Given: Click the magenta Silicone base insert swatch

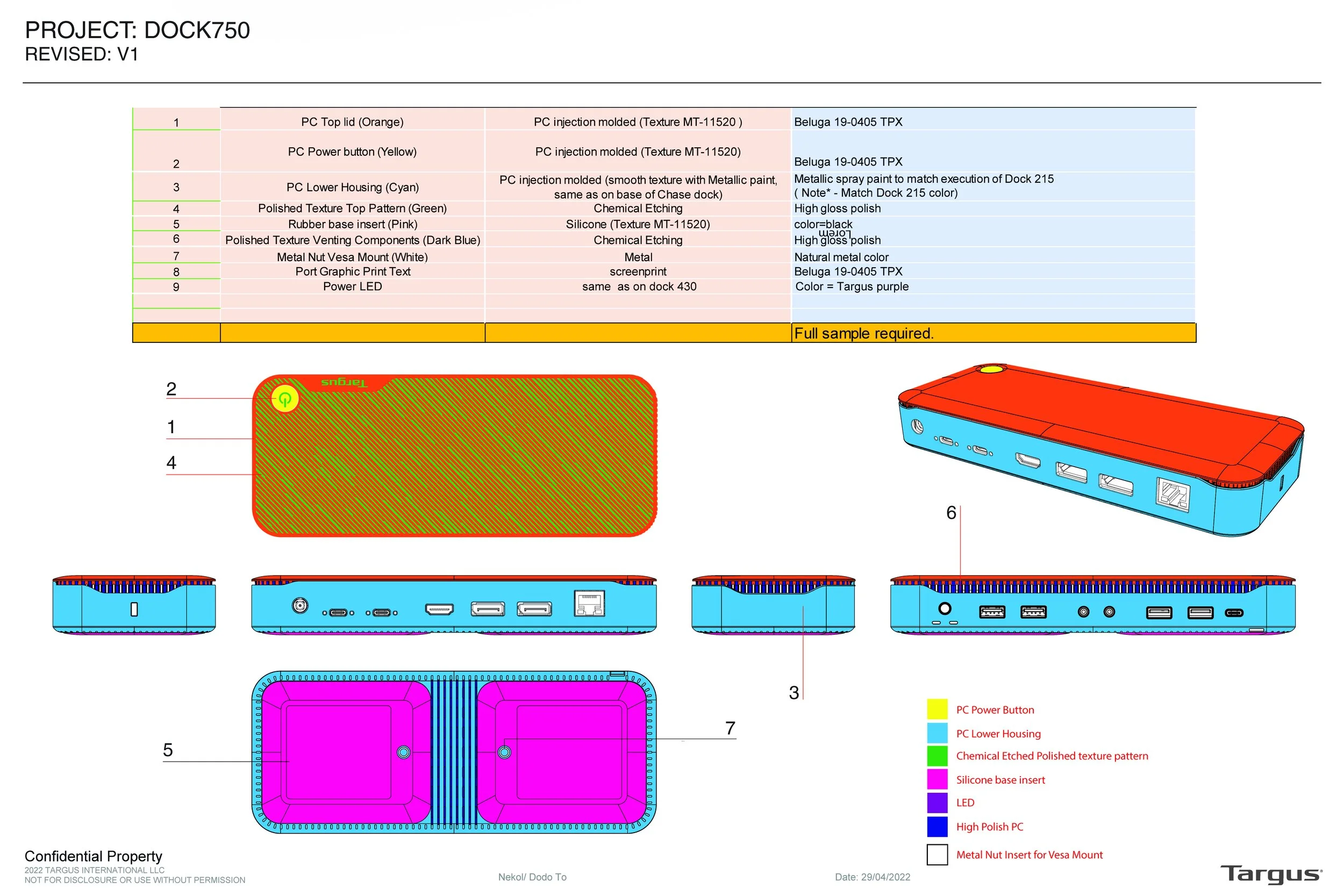Looking at the screenshot, I should [x=936, y=779].
